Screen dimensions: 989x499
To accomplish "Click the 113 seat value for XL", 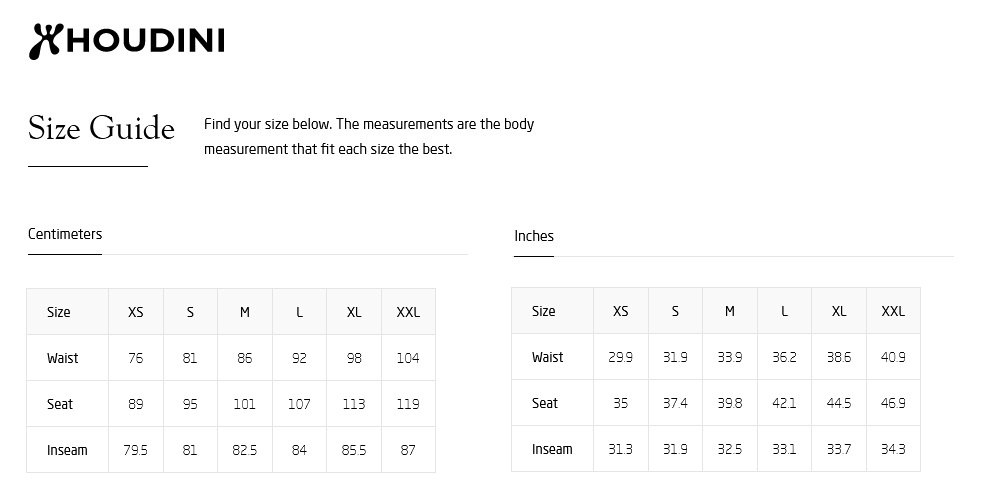I will [354, 404].
